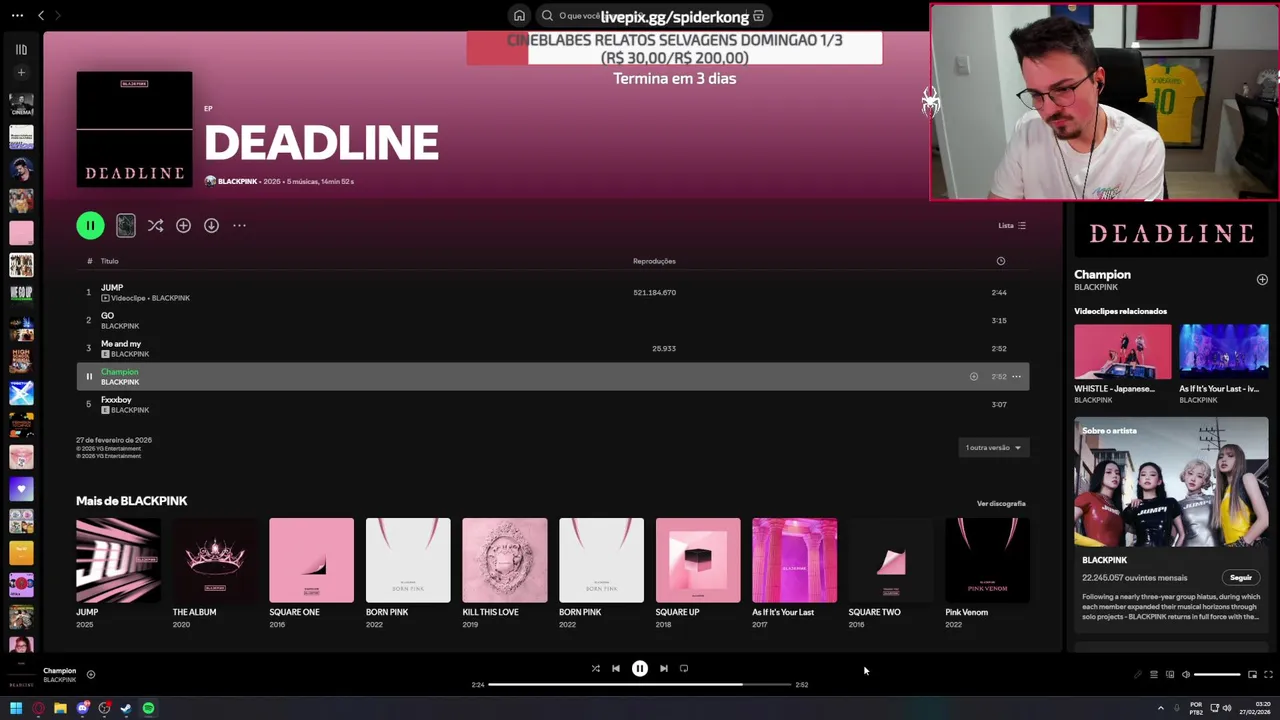Open more options for the DEADLINE album
This screenshot has width=1280, height=720.
[x=239, y=226]
